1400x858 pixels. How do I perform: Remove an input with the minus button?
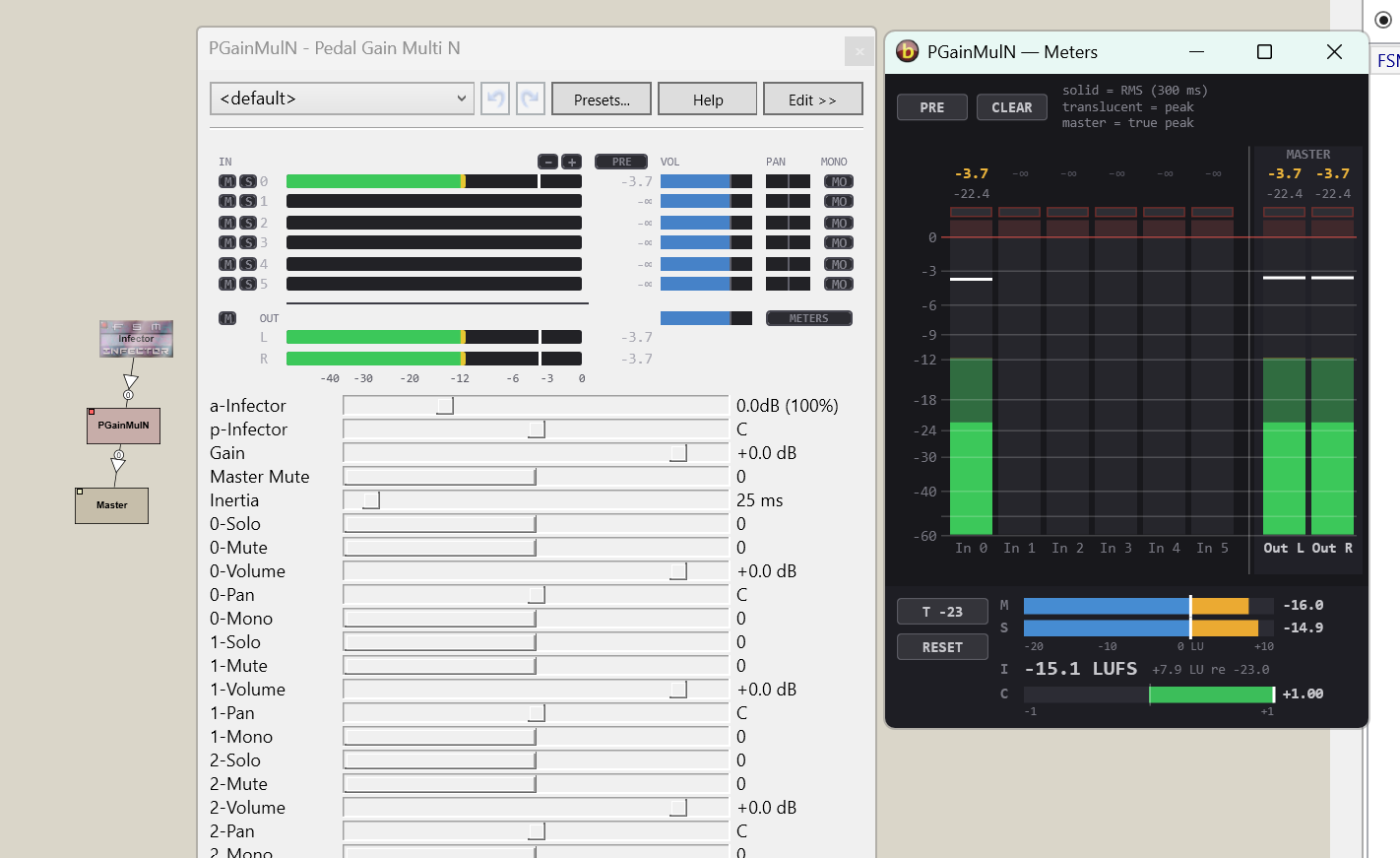click(x=548, y=162)
